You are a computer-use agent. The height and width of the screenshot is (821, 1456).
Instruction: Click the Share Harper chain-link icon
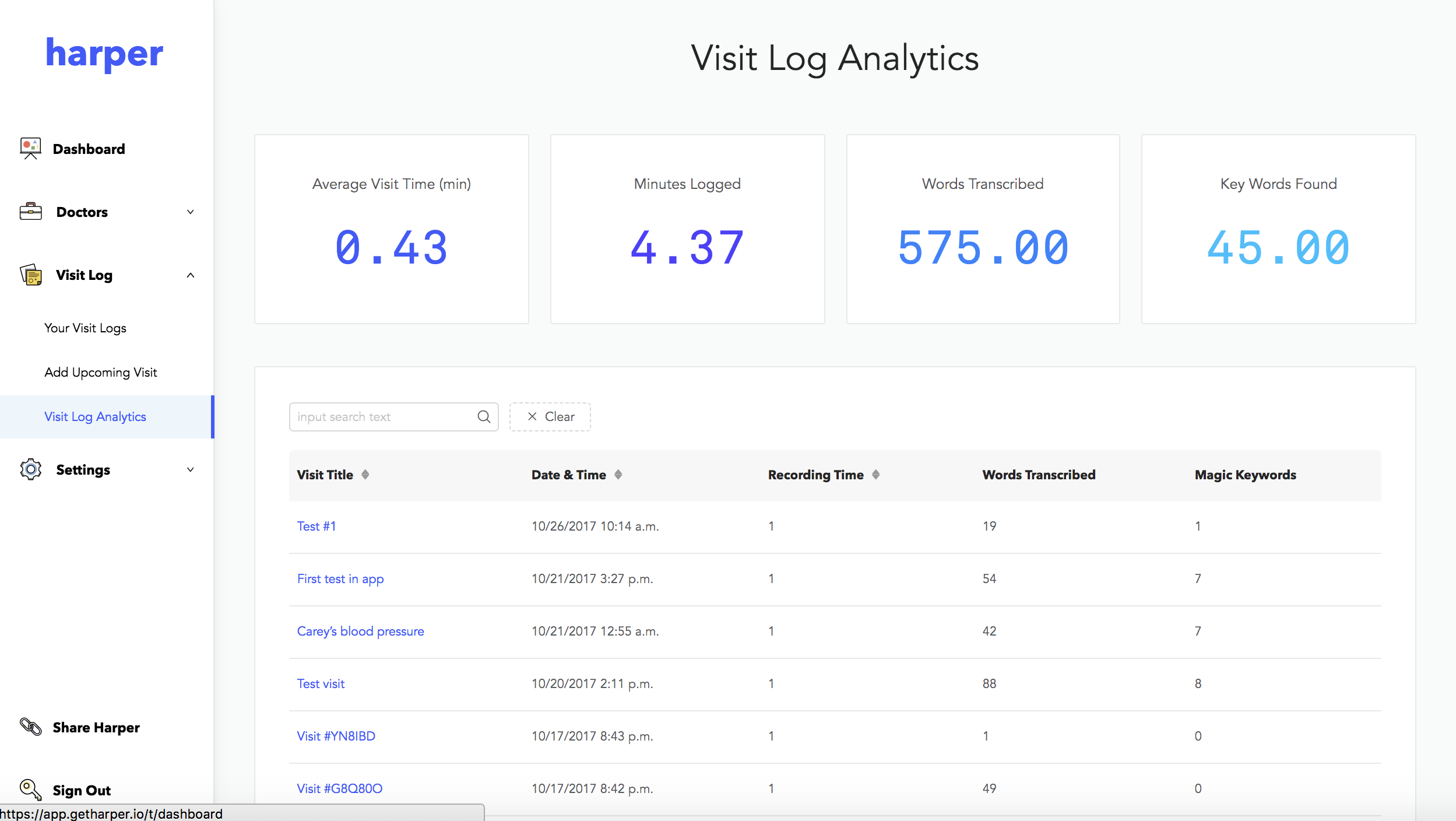point(30,727)
